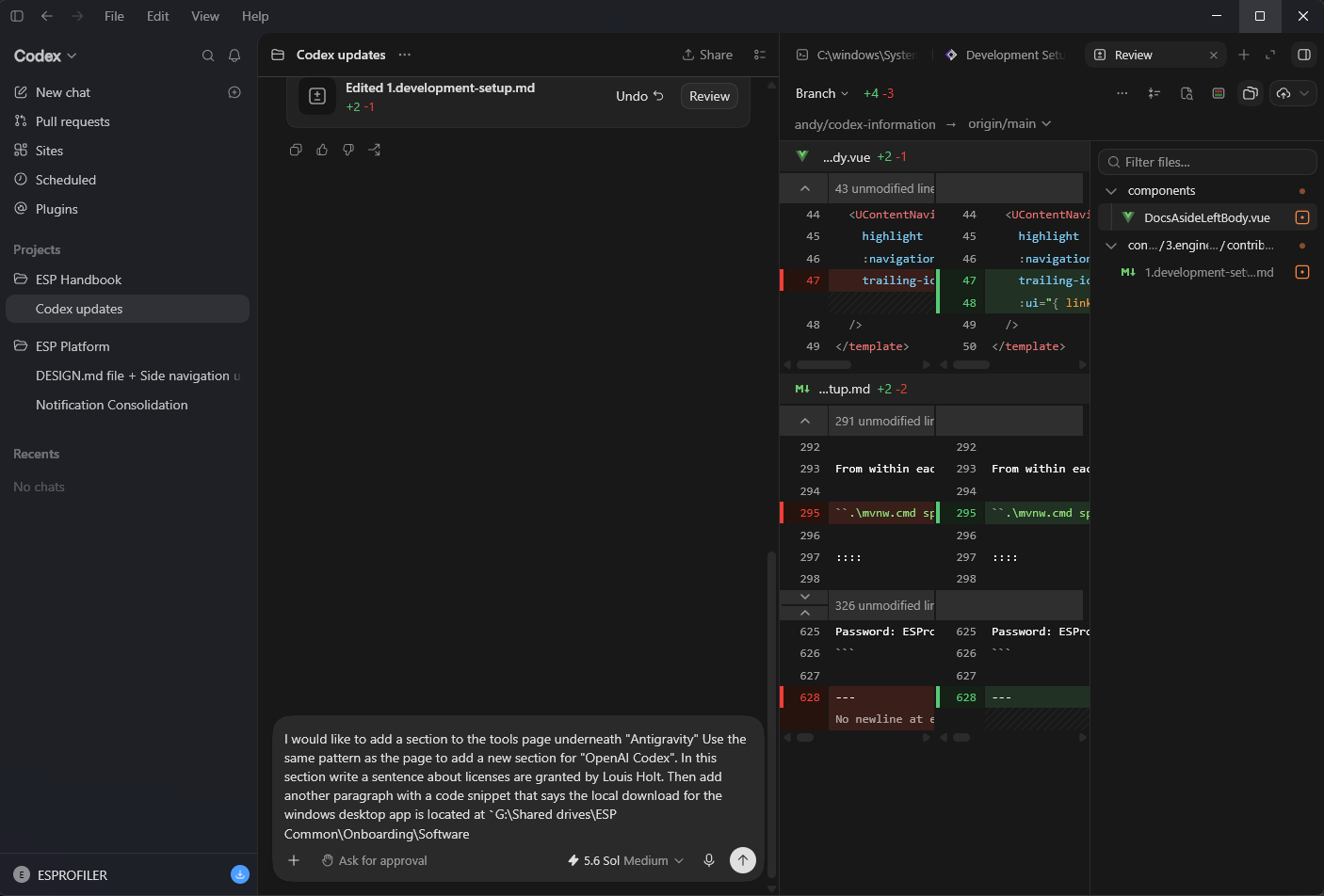Screen dimensions: 1324x896
Task: Click the thumbs up icon
Action: click(322, 150)
